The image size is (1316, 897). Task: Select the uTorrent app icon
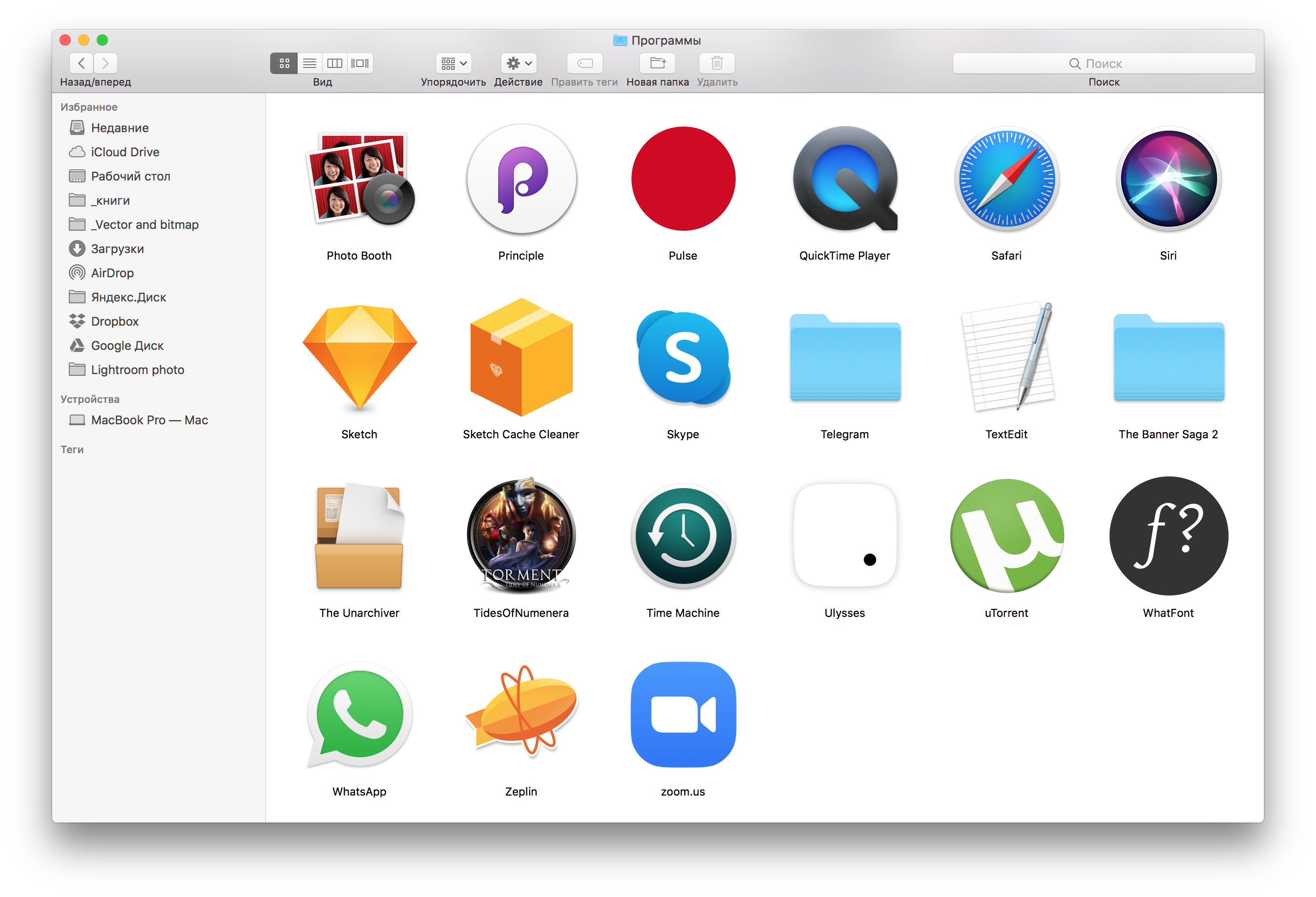tap(1006, 536)
